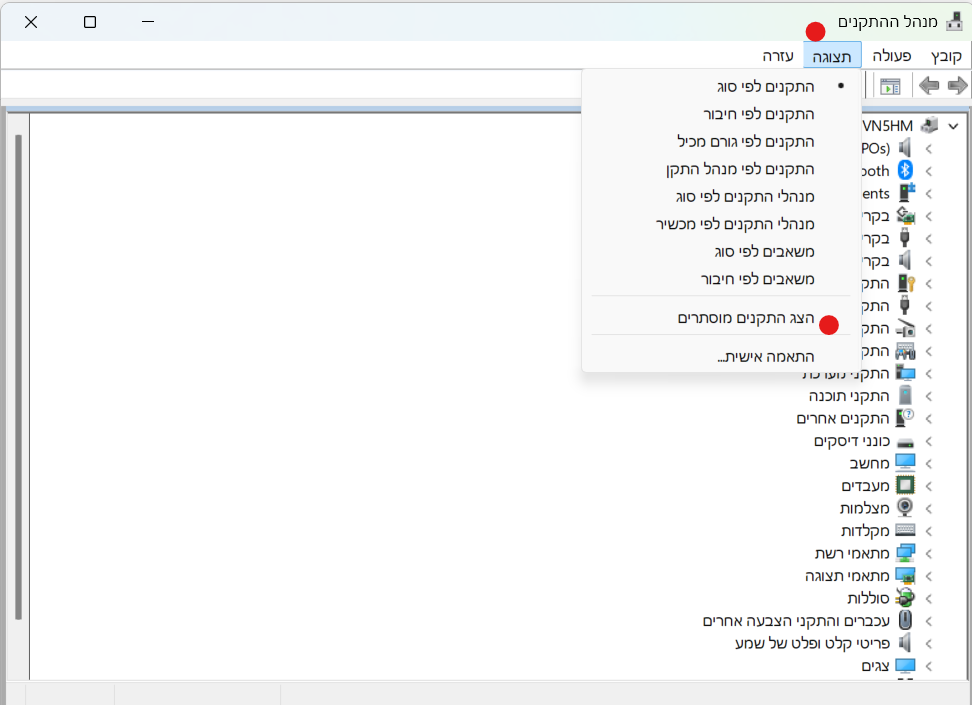Choose 'התקנים לפי חיבור' view option

click(x=758, y=114)
